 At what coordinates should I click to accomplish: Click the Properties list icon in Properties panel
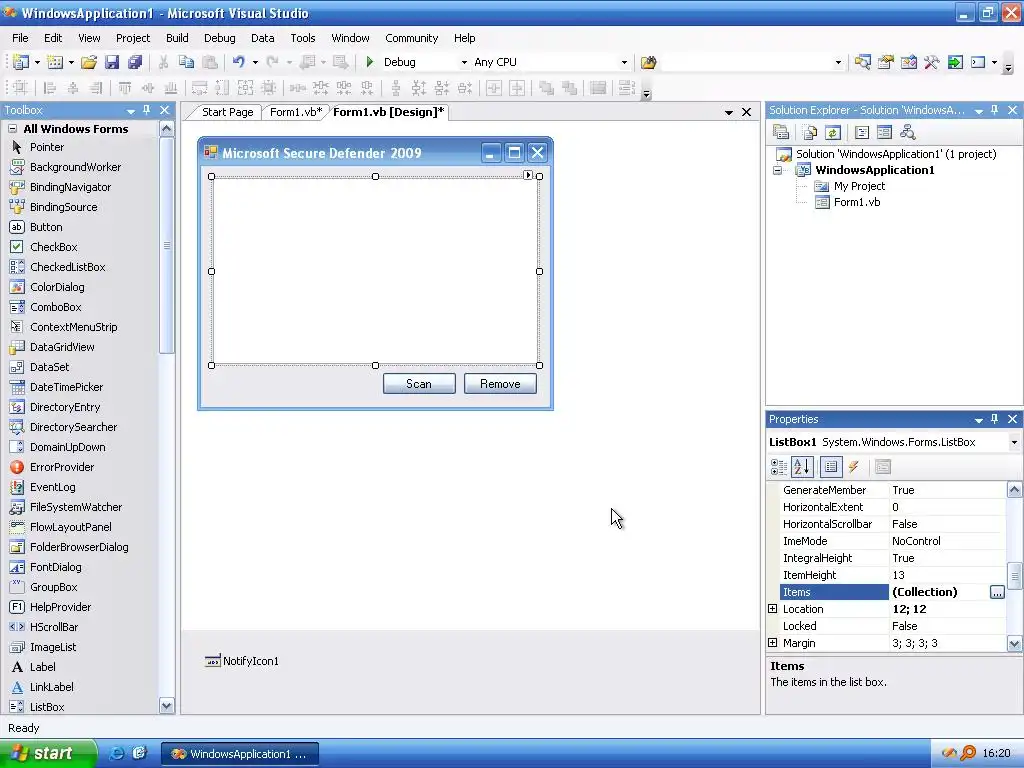(x=831, y=467)
